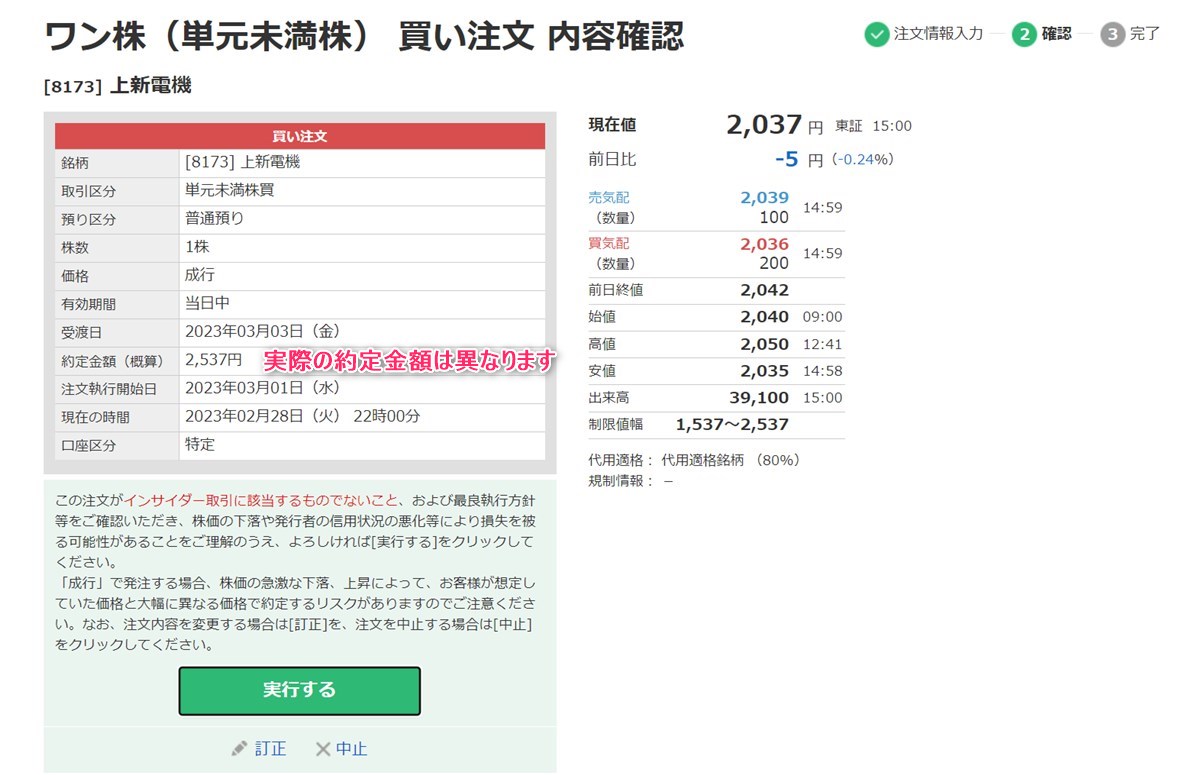
Task: Click the 売気配 blue label
Action: [x=609, y=198]
